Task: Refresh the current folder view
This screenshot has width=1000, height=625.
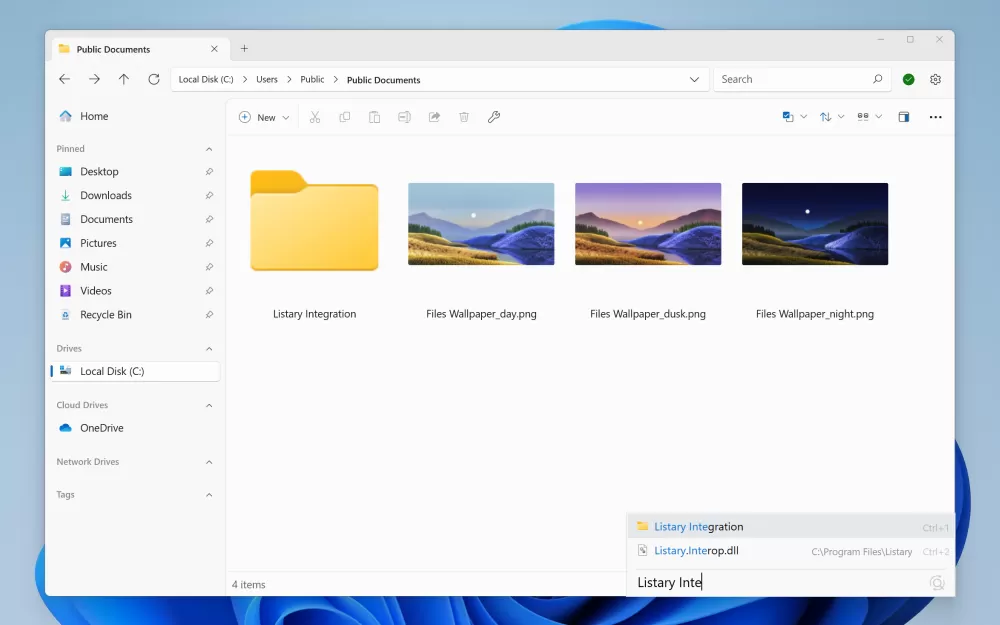Action: pyautogui.click(x=154, y=79)
